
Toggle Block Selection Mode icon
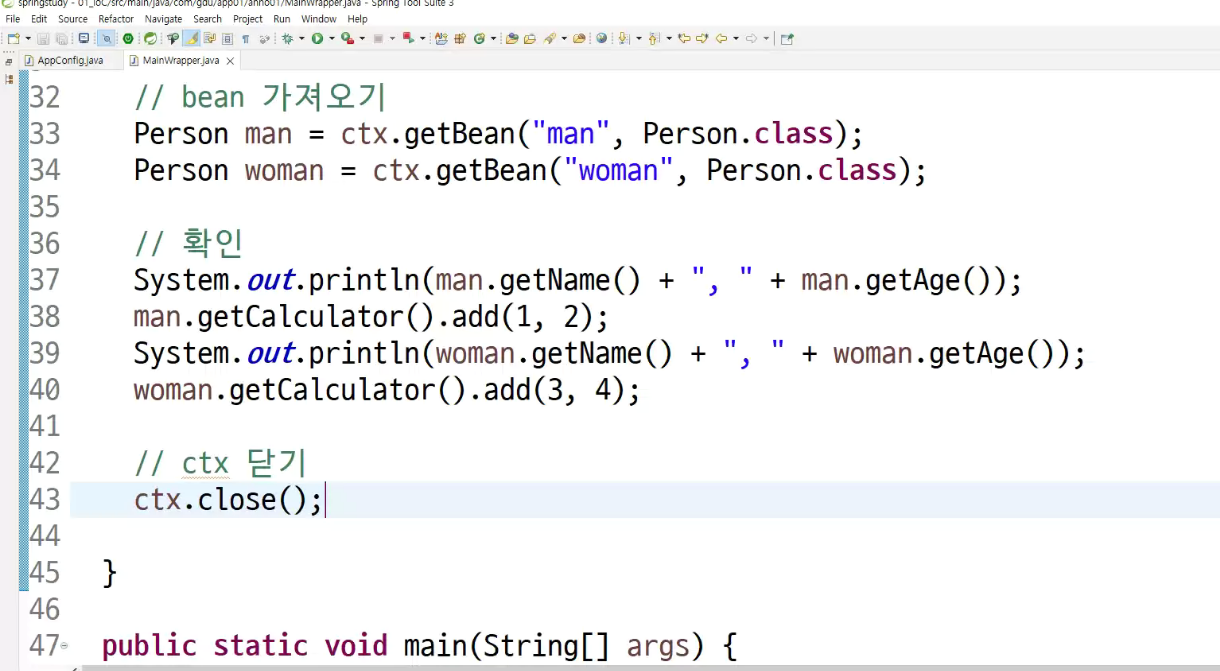pyautogui.click(x=227, y=39)
